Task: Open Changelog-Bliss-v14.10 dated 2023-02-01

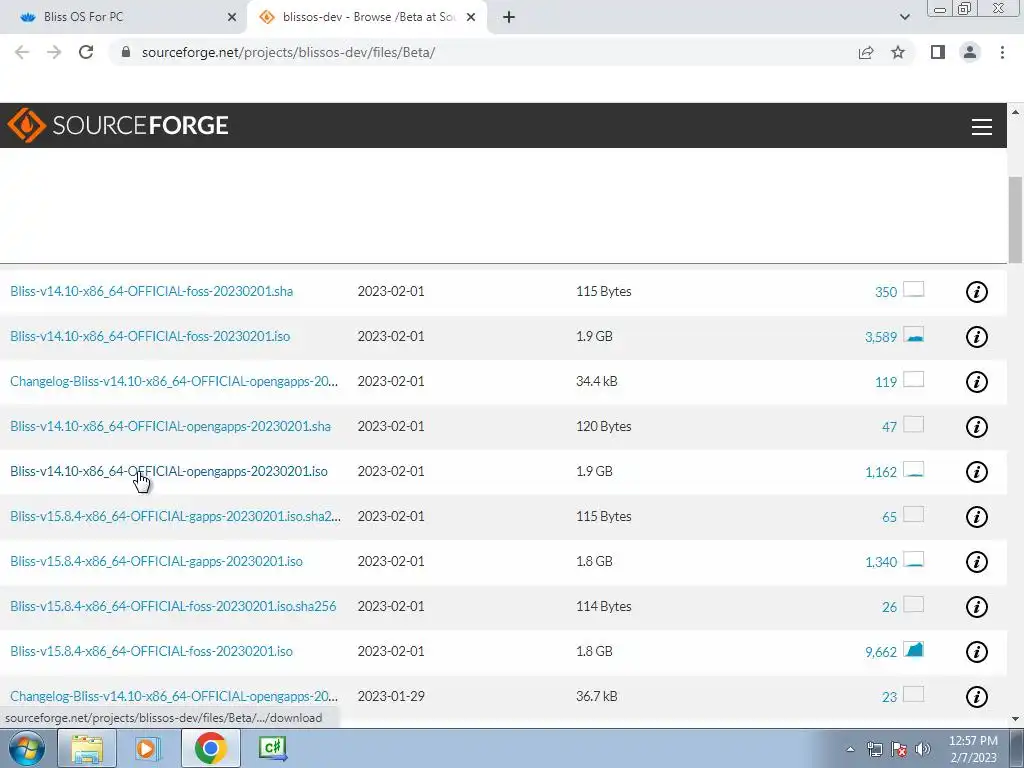Action: tap(174, 381)
